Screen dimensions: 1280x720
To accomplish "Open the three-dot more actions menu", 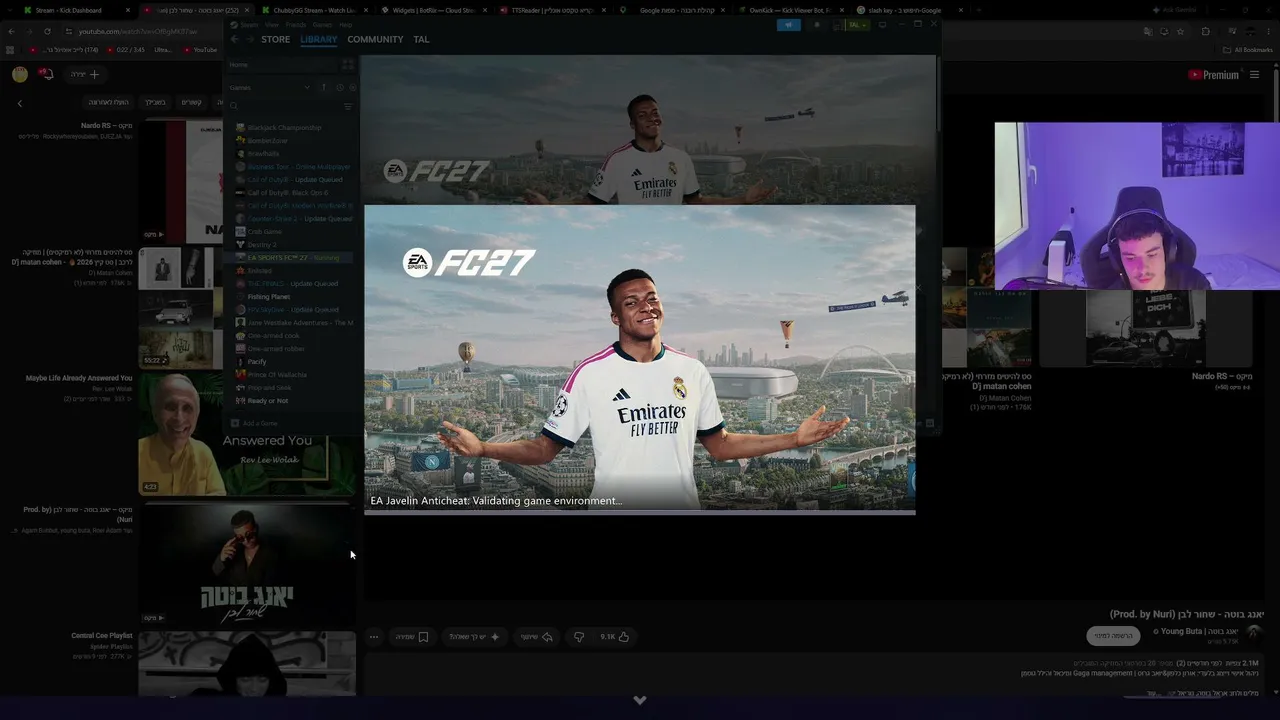I will 374,636.
